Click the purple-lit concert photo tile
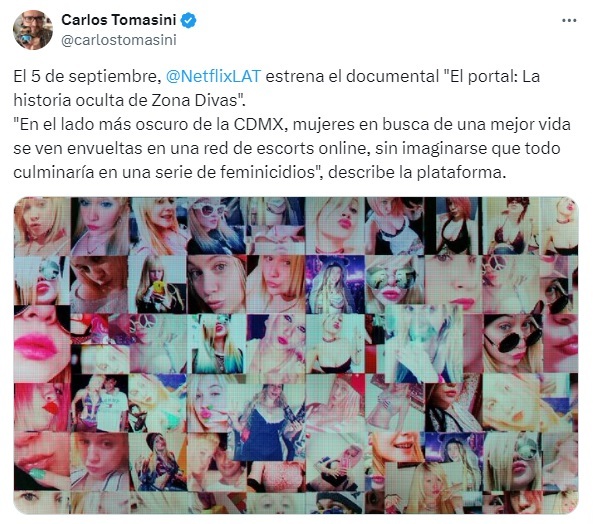This screenshot has width=593, height=524. pyautogui.click(x=335, y=284)
